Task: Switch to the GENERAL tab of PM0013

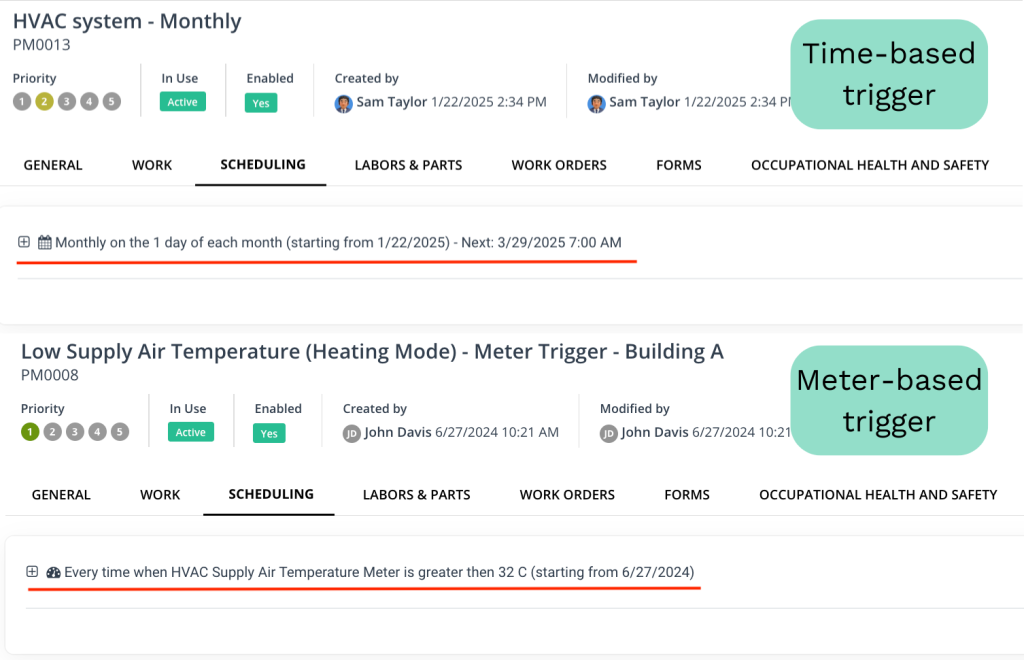Action: (x=52, y=165)
